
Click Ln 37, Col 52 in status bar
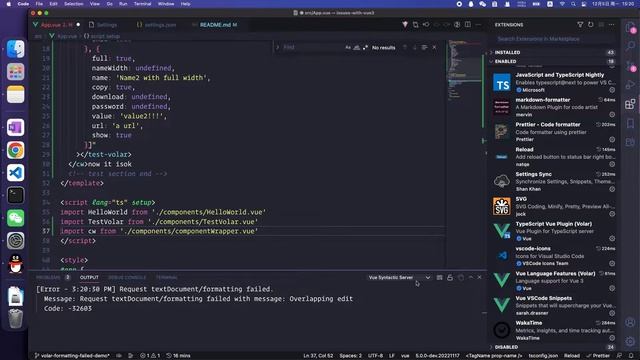[318, 356]
